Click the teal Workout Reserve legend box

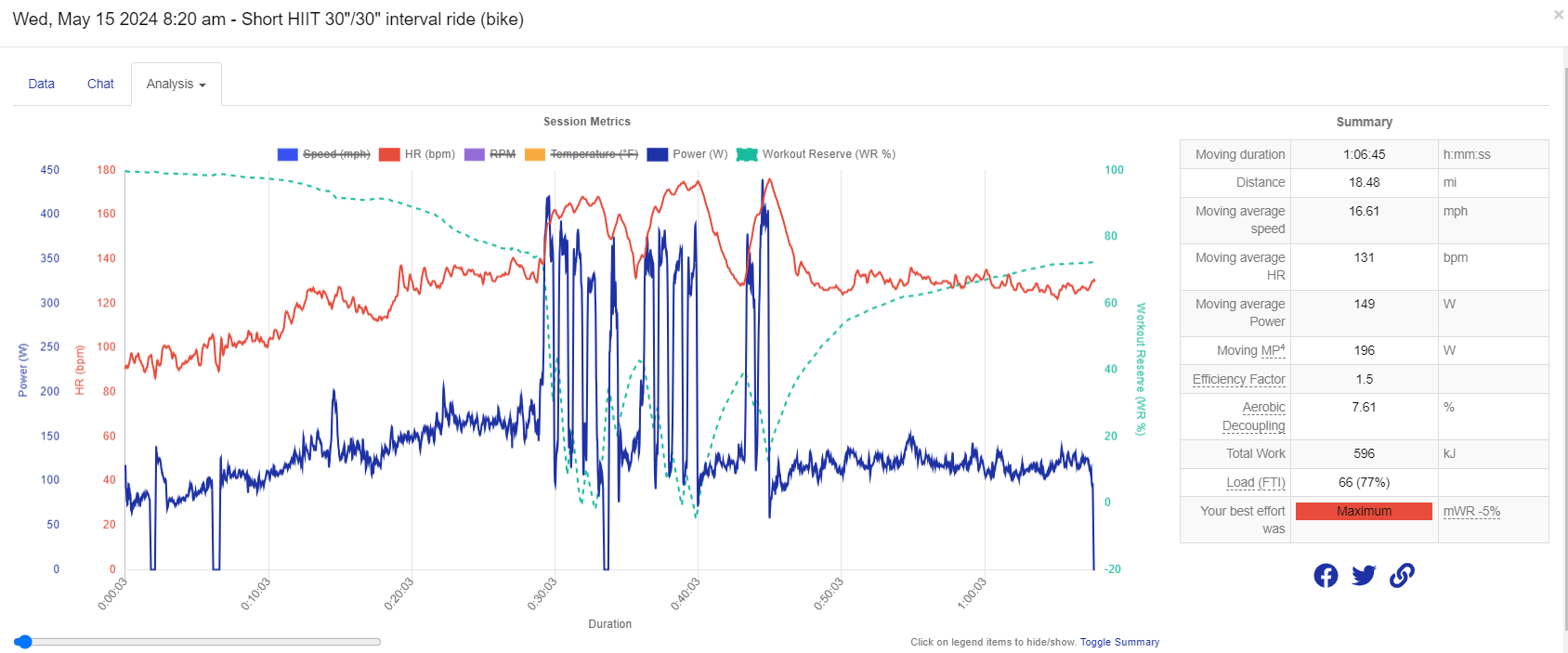(x=747, y=154)
